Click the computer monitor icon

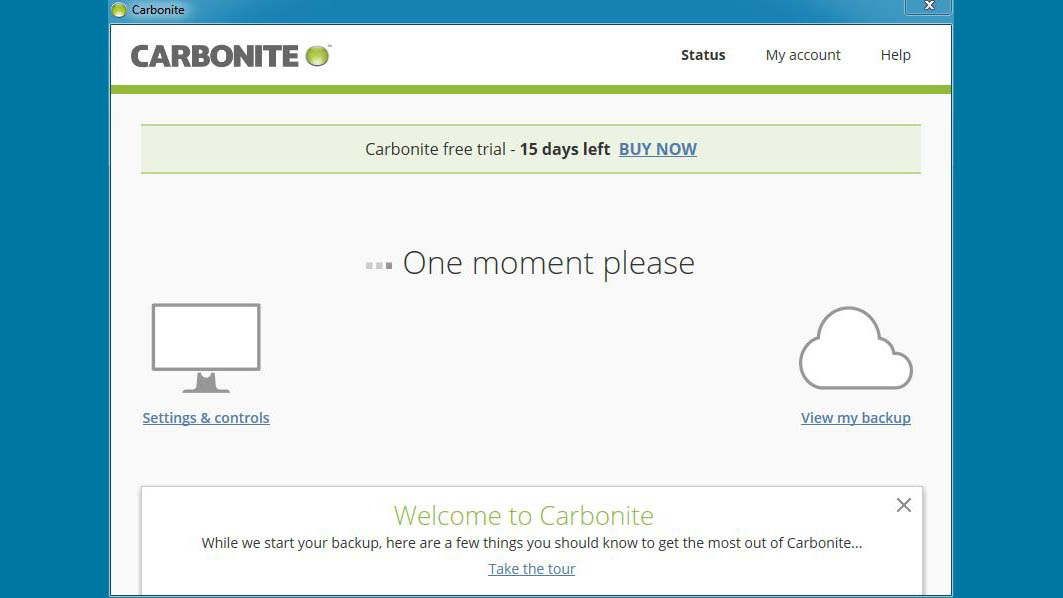pos(206,347)
